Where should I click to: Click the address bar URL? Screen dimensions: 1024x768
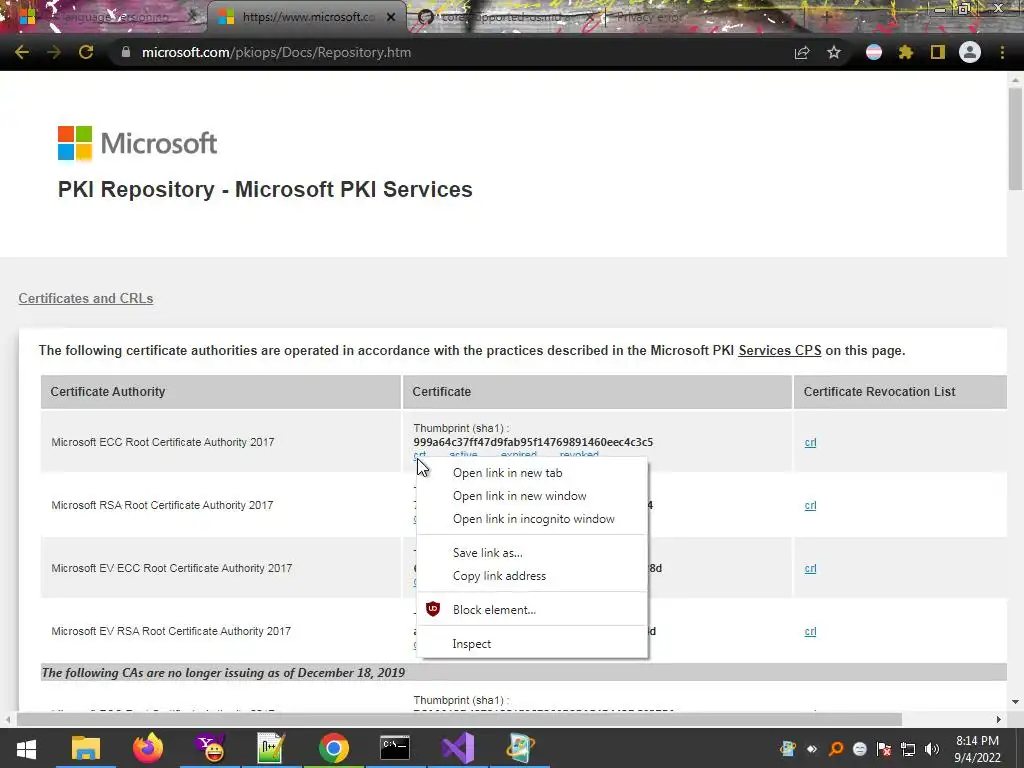[276, 52]
